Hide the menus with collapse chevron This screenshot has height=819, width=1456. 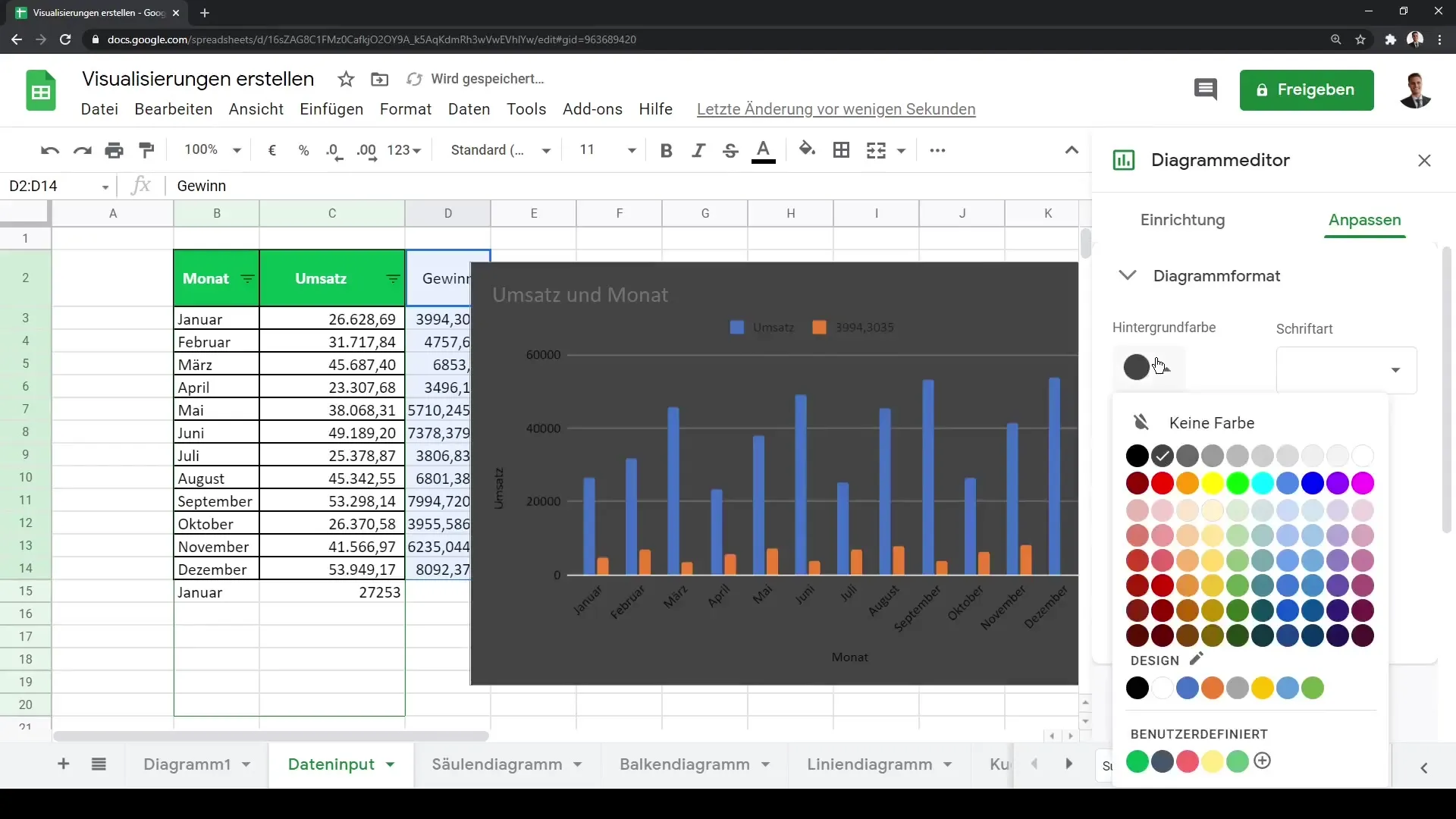tap(1072, 150)
